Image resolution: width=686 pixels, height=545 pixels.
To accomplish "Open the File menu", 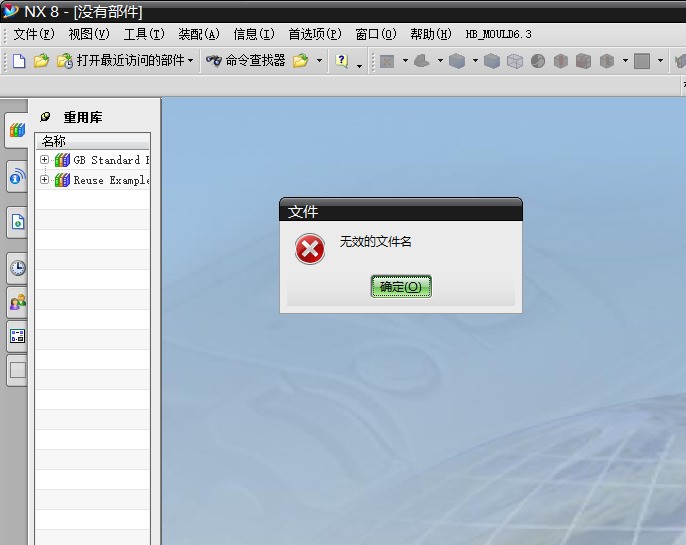I will (34, 34).
